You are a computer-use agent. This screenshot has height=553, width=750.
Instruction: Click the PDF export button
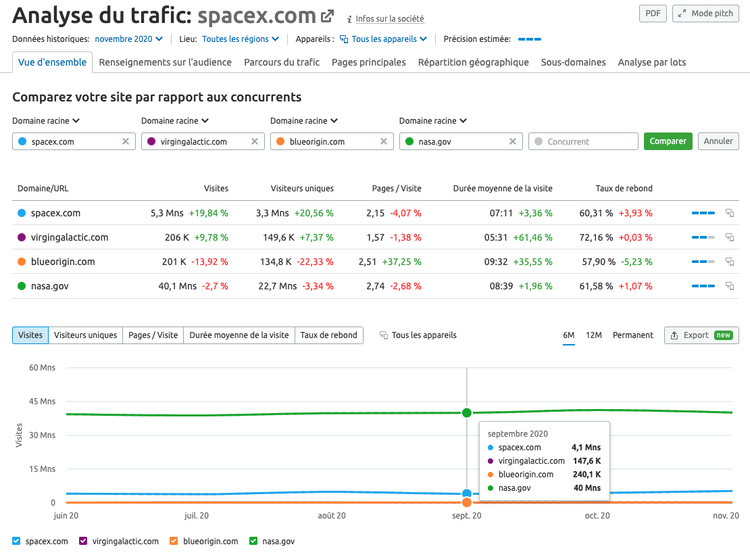[653, 13]
